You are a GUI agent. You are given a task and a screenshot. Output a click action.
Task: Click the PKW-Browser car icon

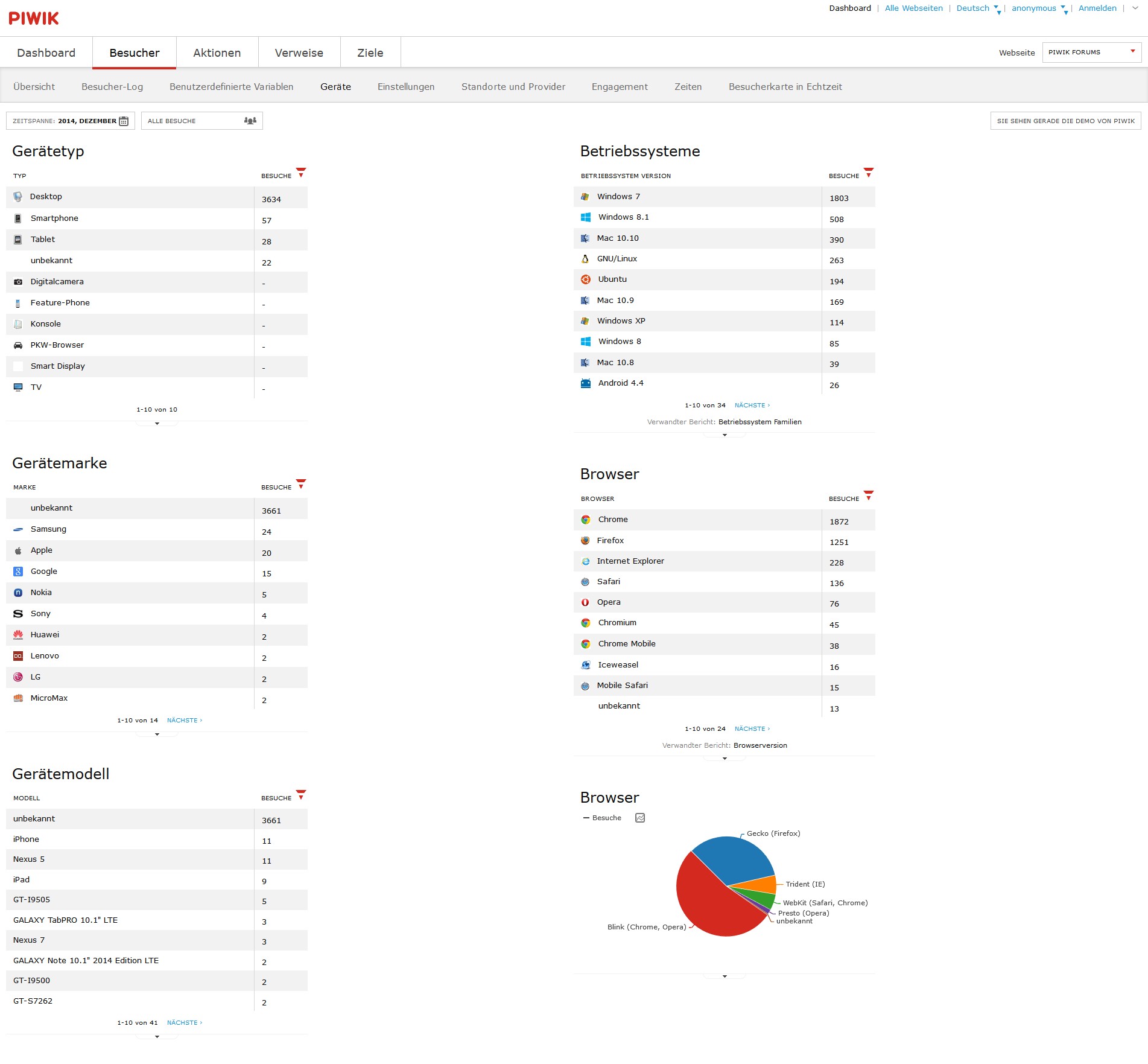(x=18, y=345)
